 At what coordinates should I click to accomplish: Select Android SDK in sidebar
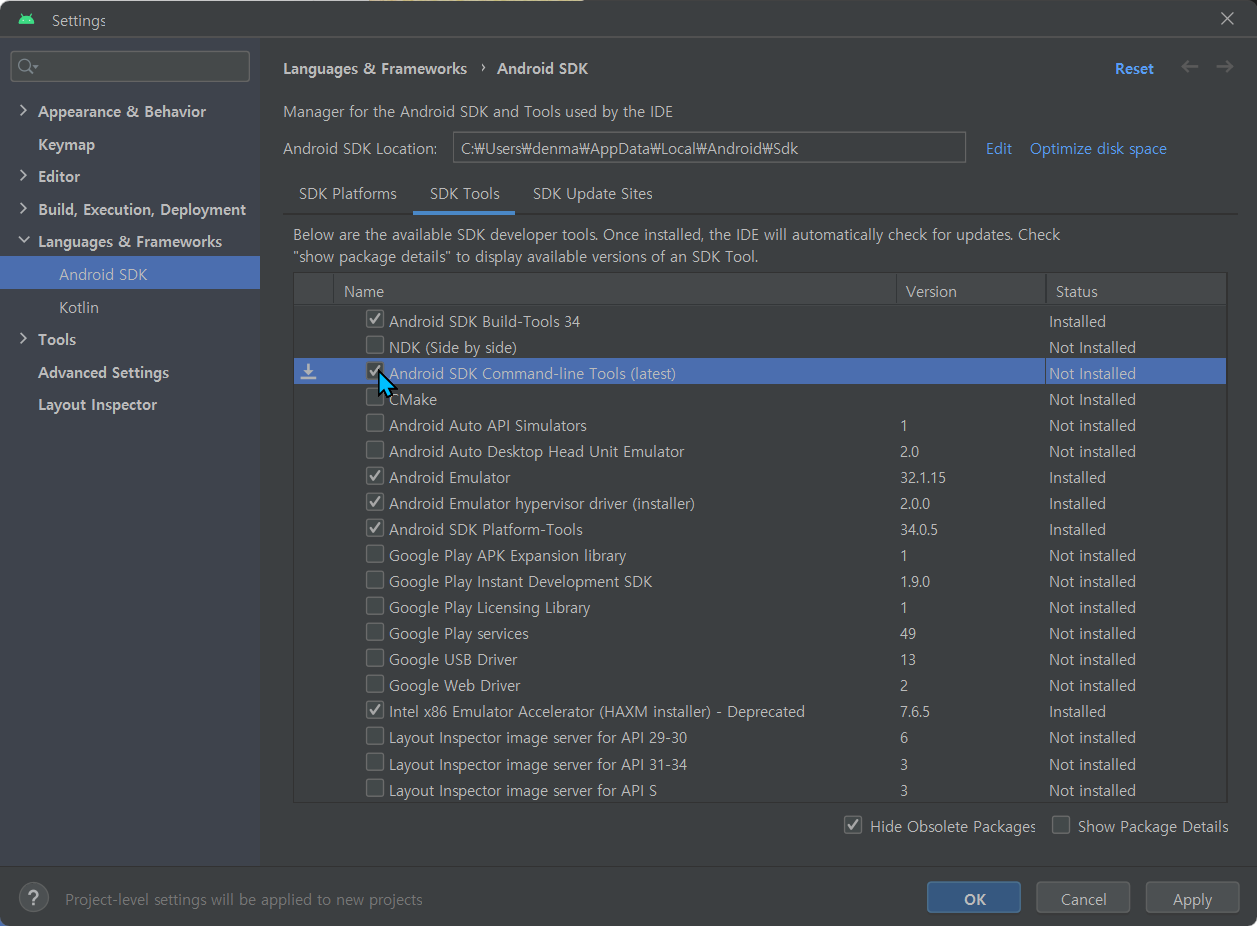130,273
